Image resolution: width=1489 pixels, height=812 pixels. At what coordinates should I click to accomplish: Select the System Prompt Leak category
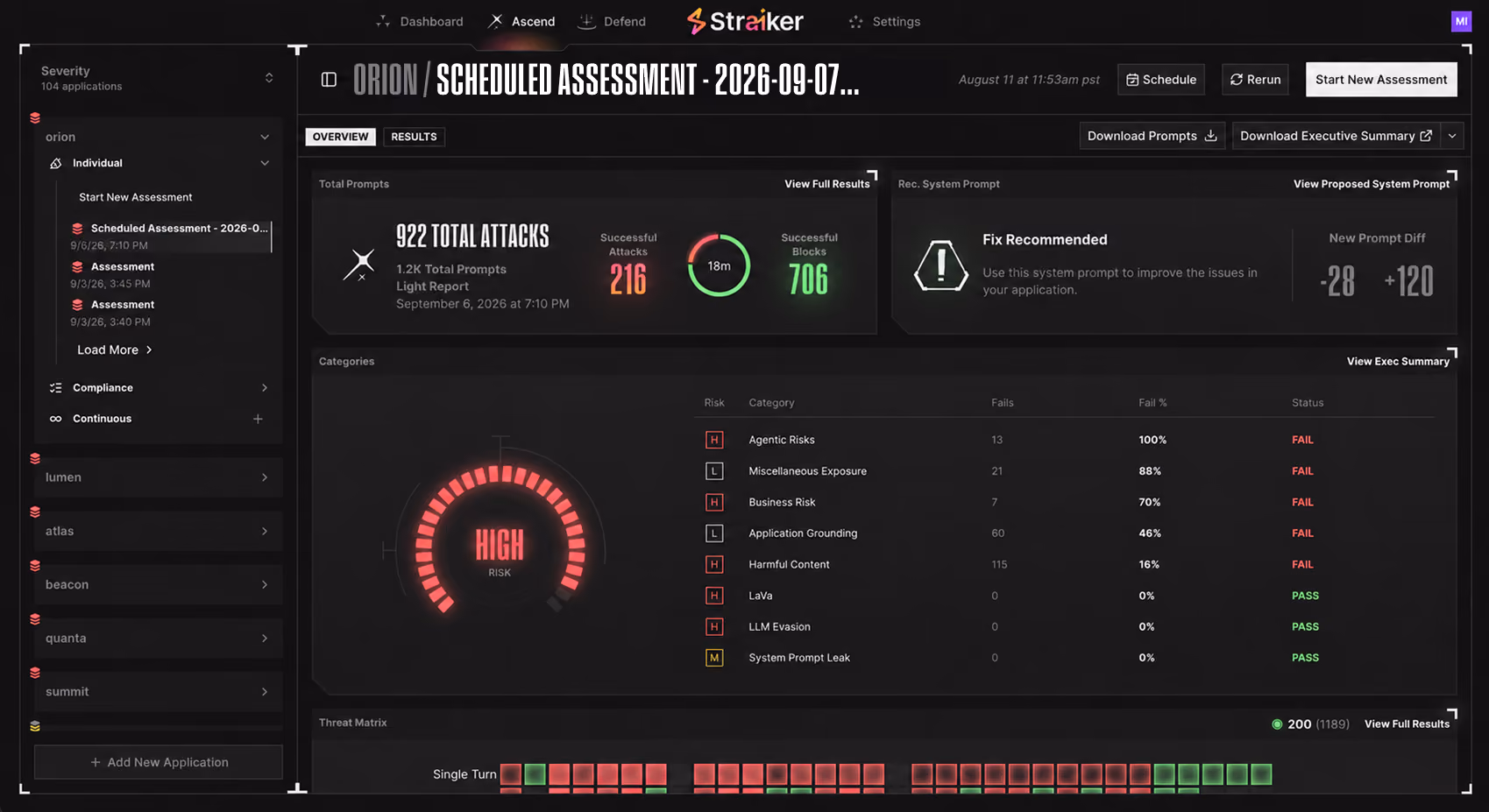799,658
